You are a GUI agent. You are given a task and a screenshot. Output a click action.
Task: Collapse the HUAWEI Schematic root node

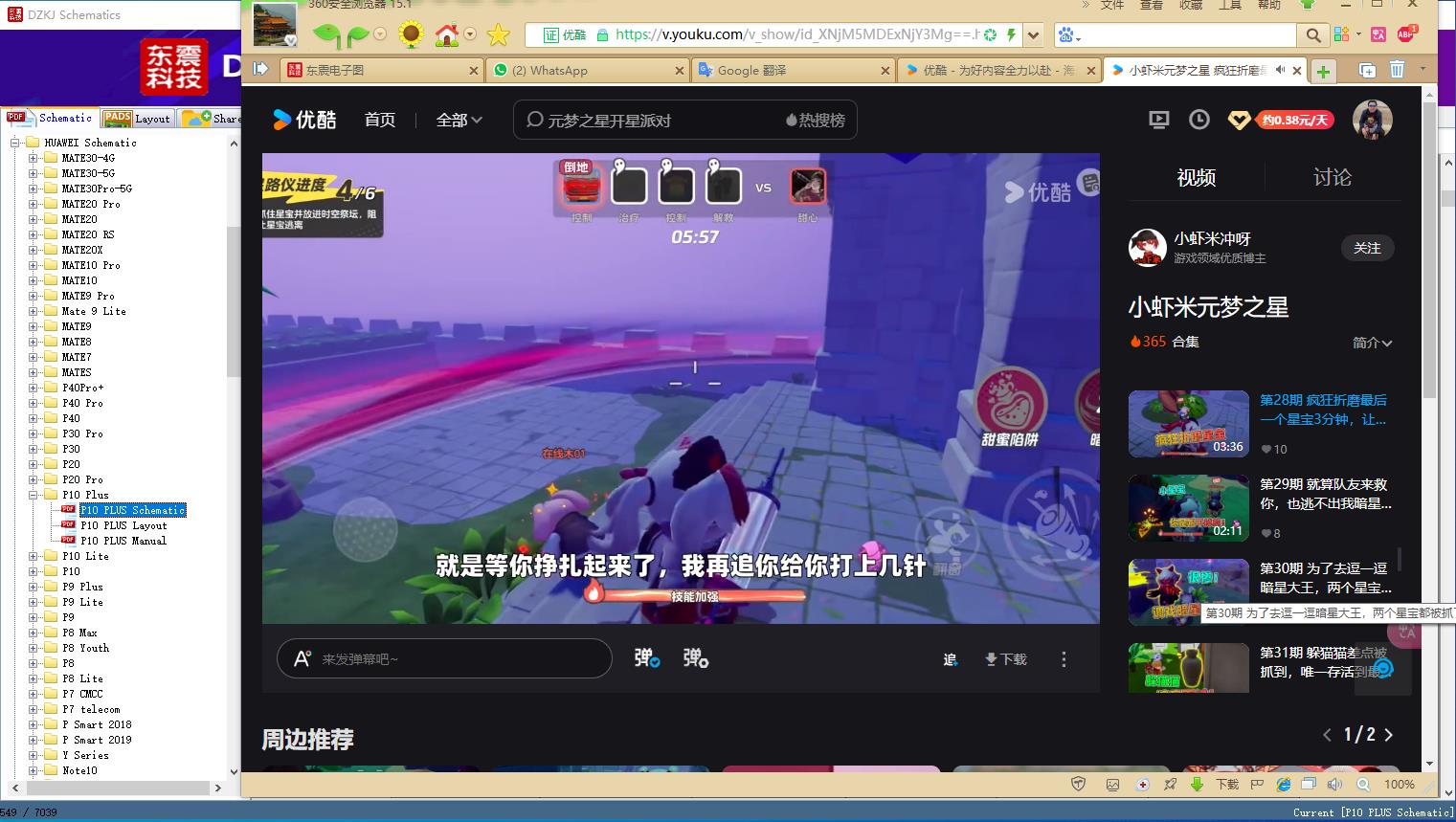pyautogui.click(x=15, y=143)
